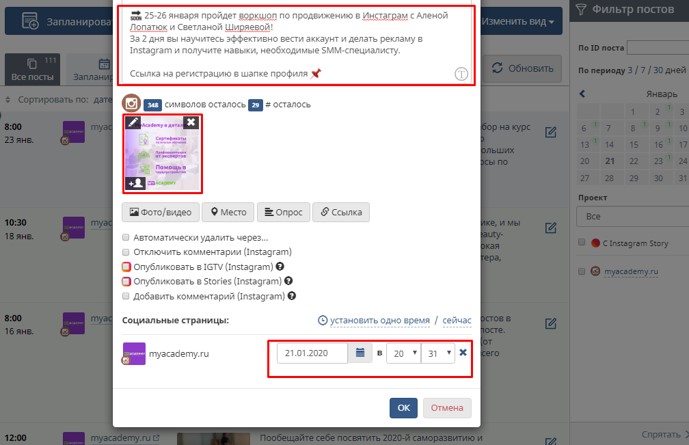Open help for Publish to IGTV
689x445 pixels.
(280, 266)
